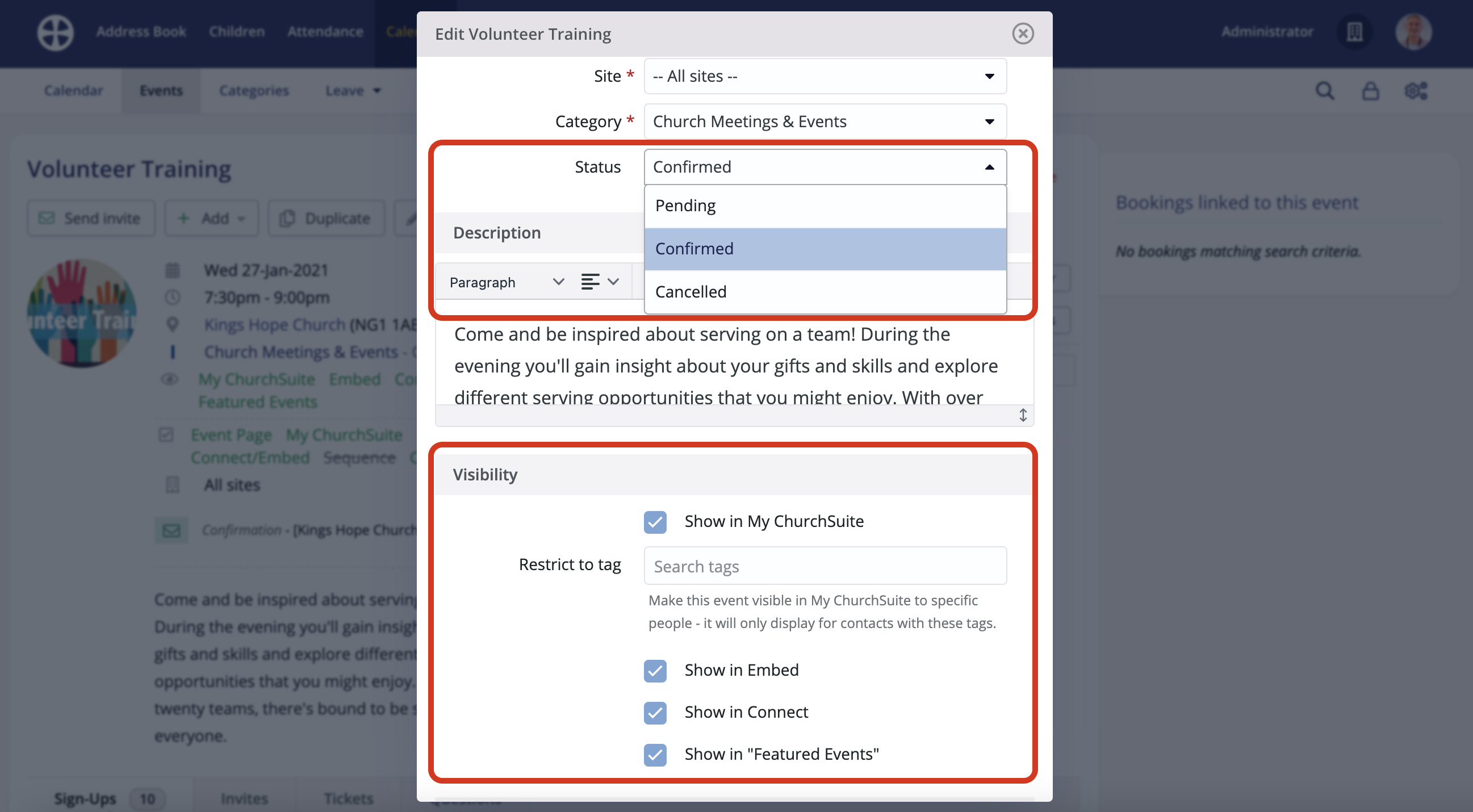Screen dimensions: 1473x812
Task: Open the module settings gear icon
Action: 1416,90
